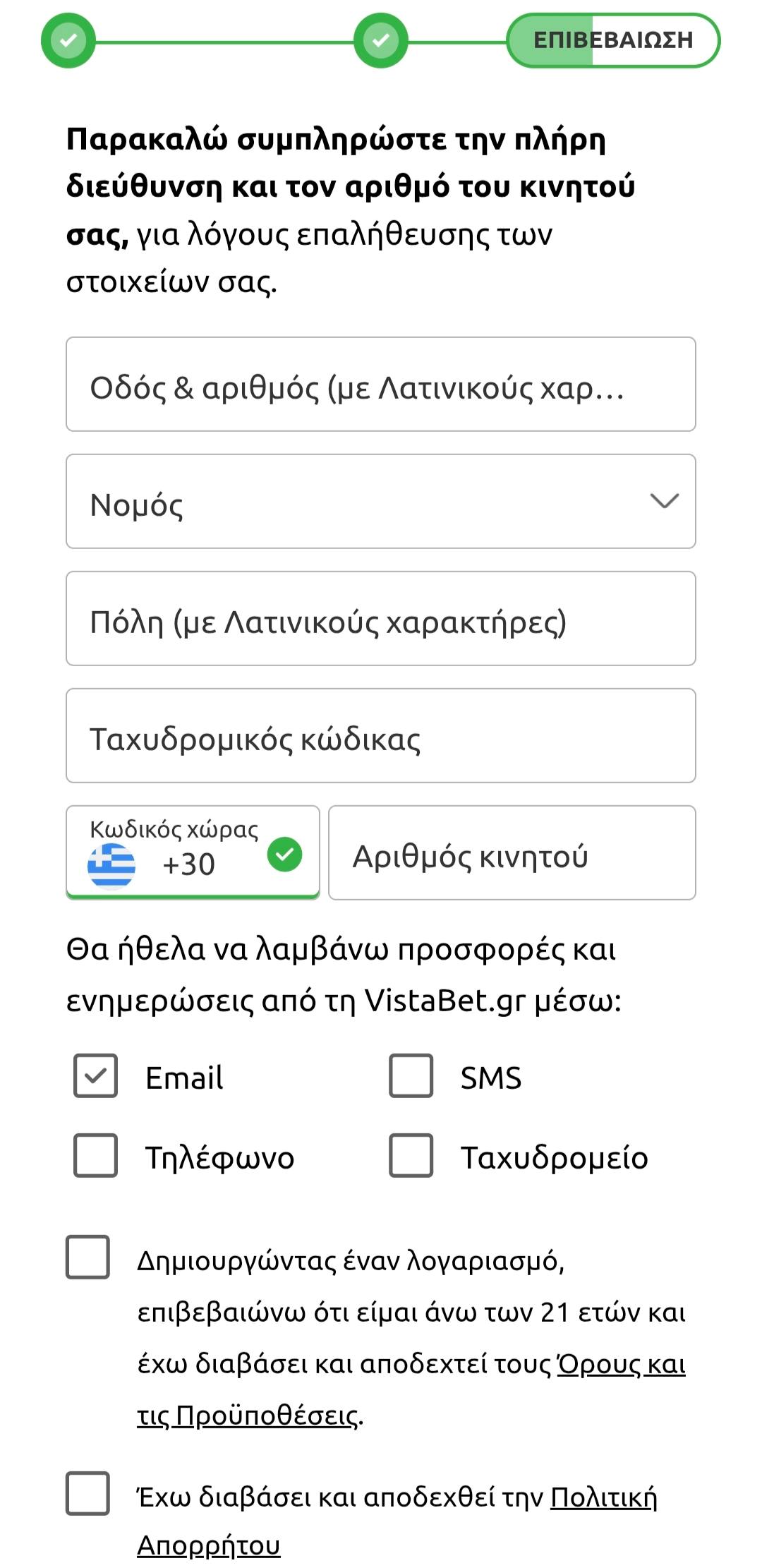
Task: Select the ΕΠΙΒΕΒΑΙΩΣΗ step tab
Action: coord(612,41)
